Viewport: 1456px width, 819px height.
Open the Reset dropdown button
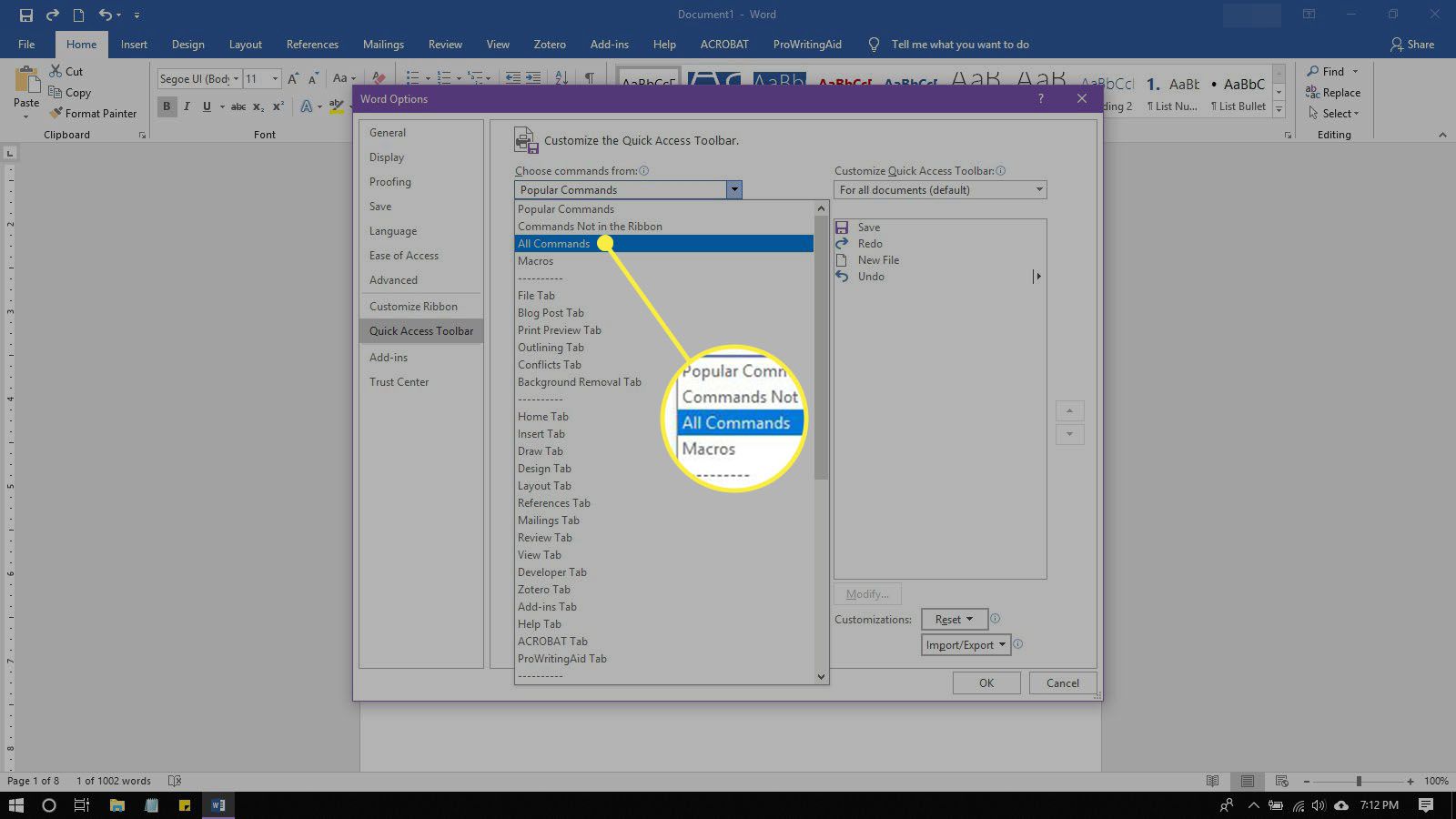[x=954, y=619]
